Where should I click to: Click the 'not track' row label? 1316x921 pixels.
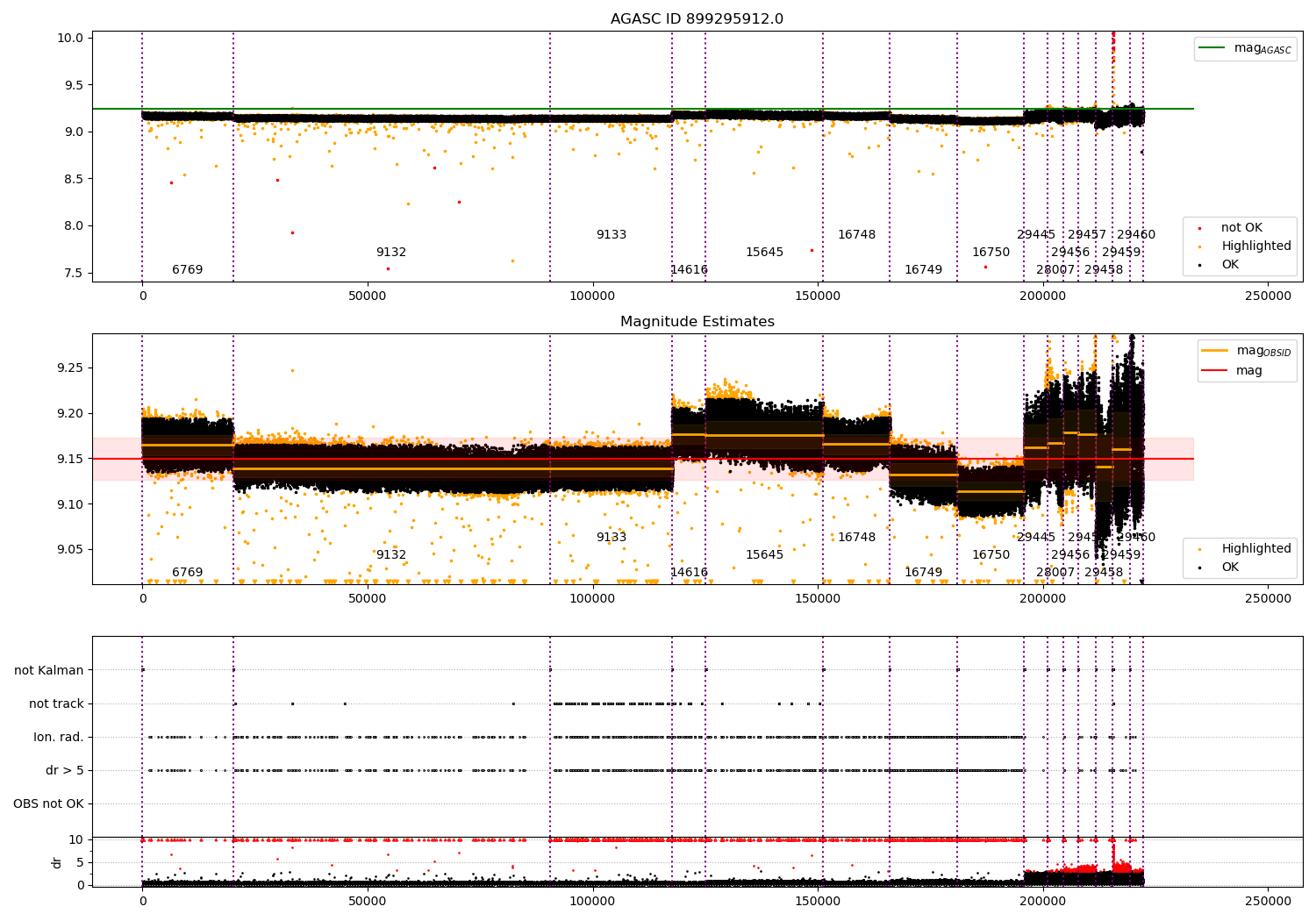[x=56, y=703]
